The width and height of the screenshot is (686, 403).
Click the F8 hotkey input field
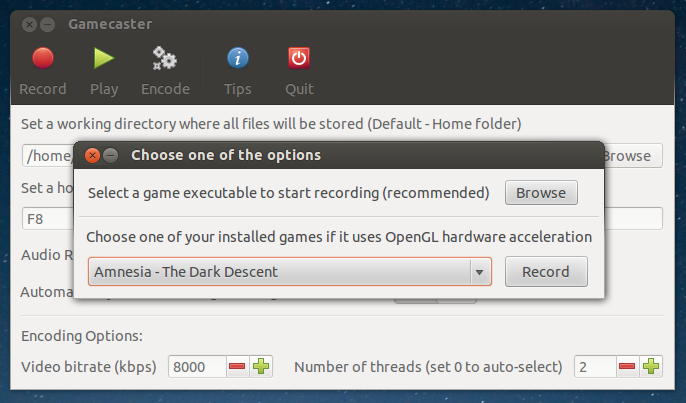pos(48,218)
